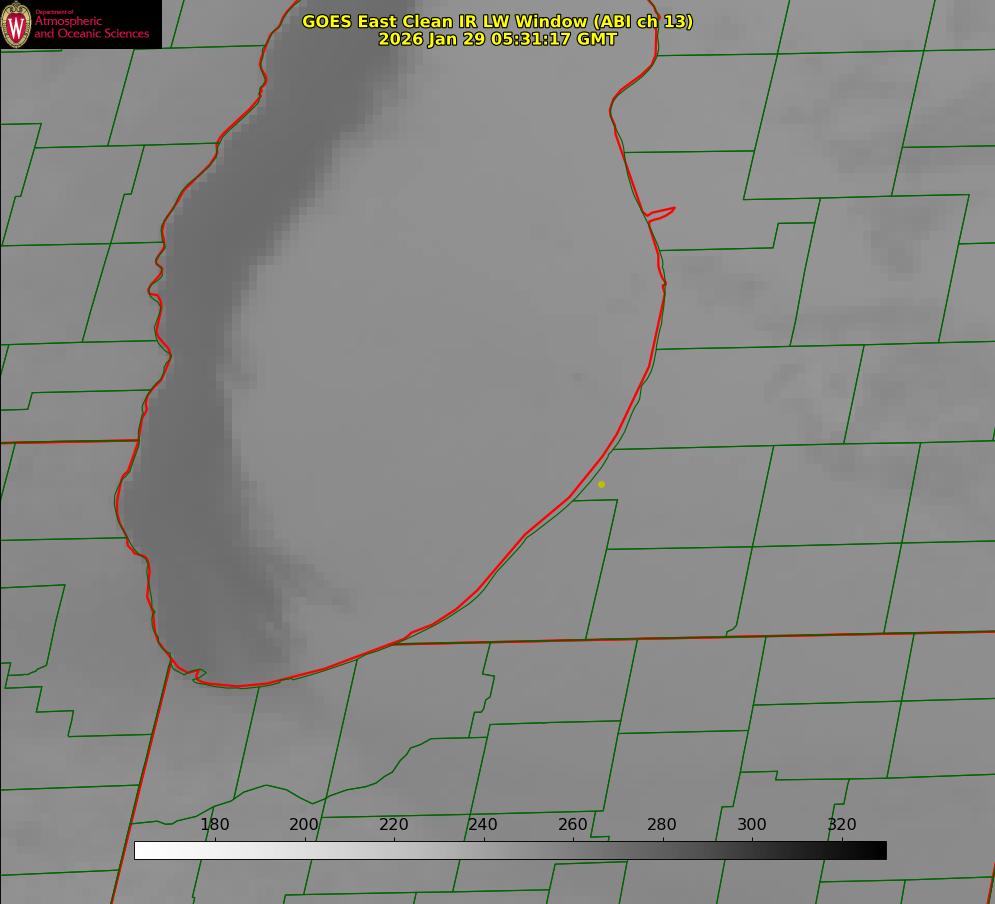Select the 2026 Jan 29 timestamp line
995x904 pixels.
coord(497,39)
